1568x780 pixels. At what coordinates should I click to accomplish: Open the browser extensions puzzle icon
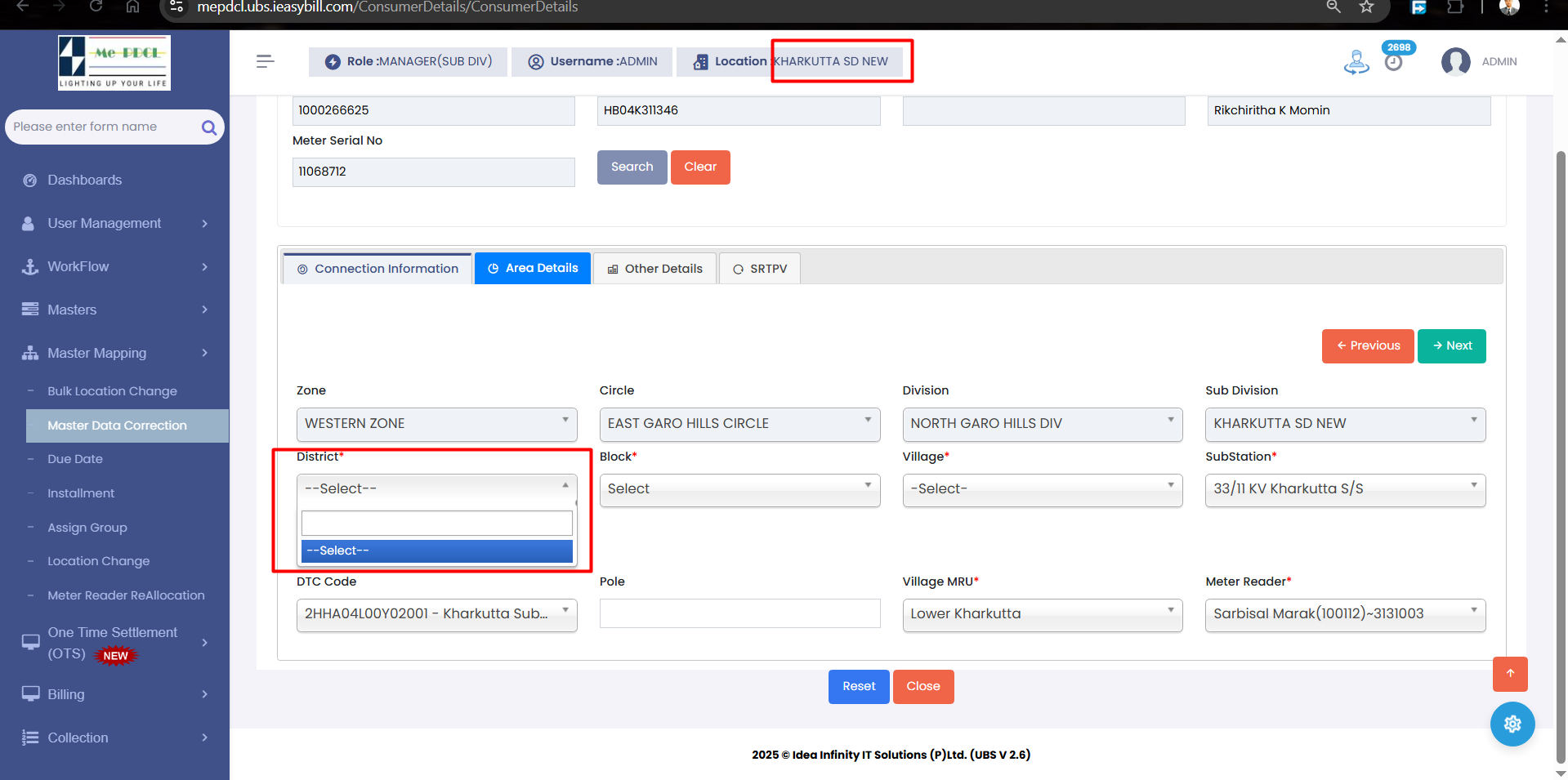1455,7
